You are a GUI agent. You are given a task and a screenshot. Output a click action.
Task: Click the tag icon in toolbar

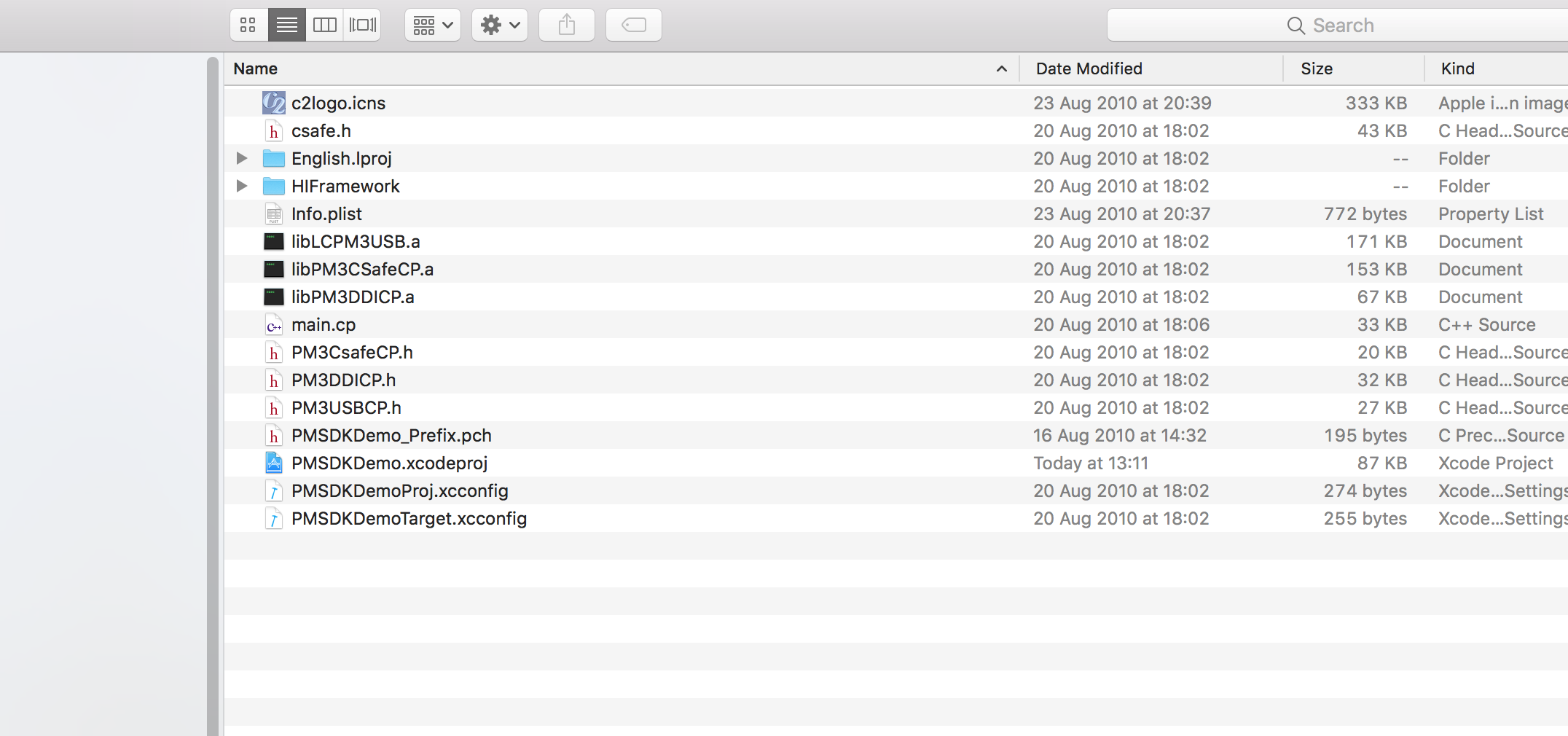tap(633, 24)
